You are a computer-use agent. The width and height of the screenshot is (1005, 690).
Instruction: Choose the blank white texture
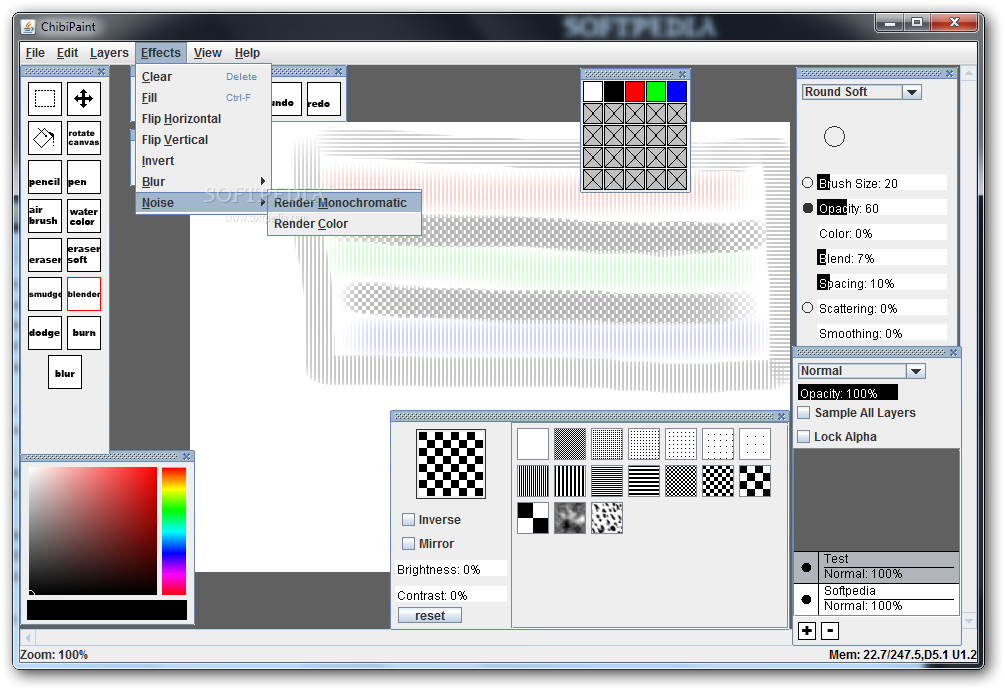533,444
